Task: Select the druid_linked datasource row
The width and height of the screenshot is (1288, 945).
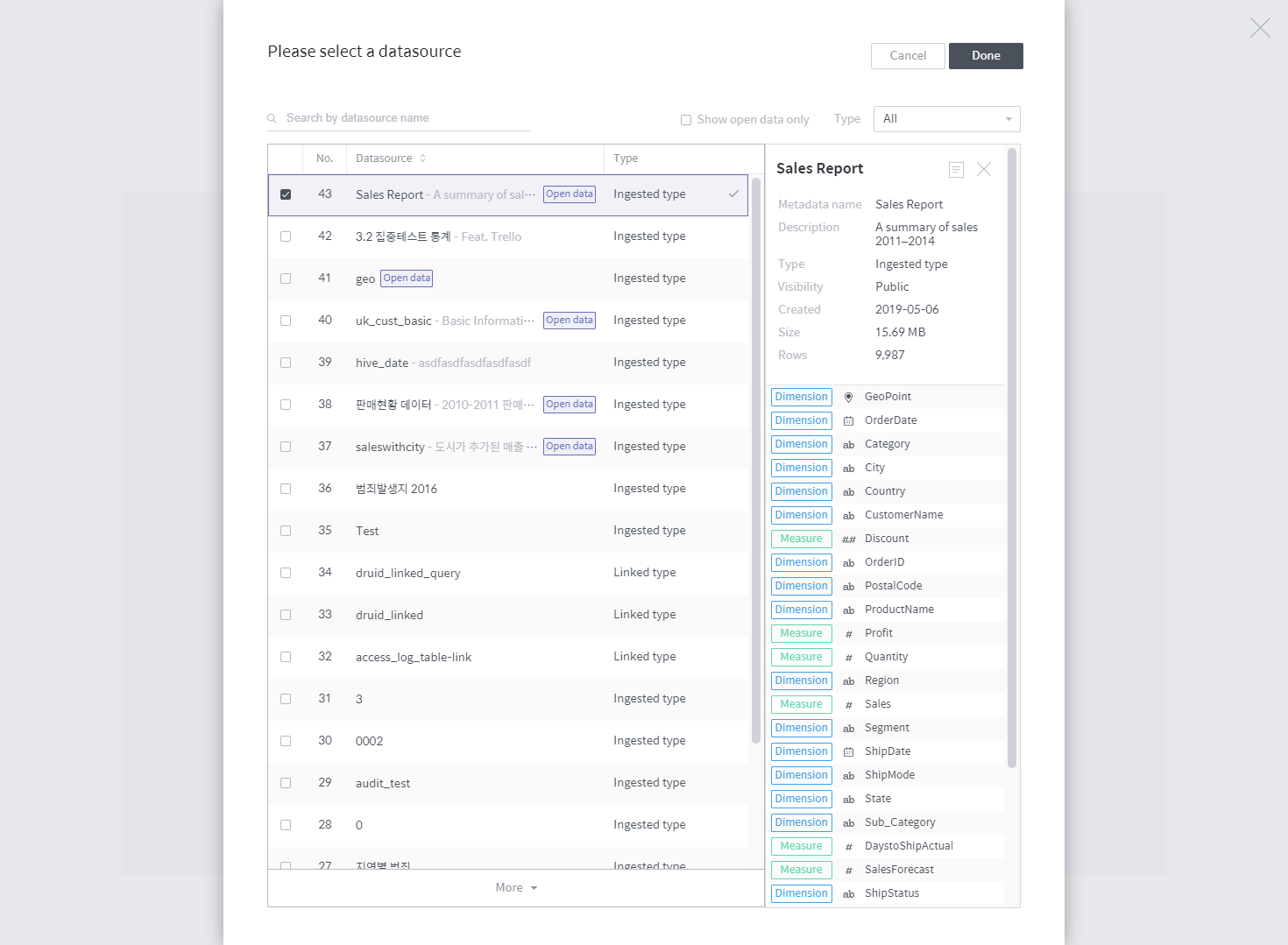Action: coord(508,615)
